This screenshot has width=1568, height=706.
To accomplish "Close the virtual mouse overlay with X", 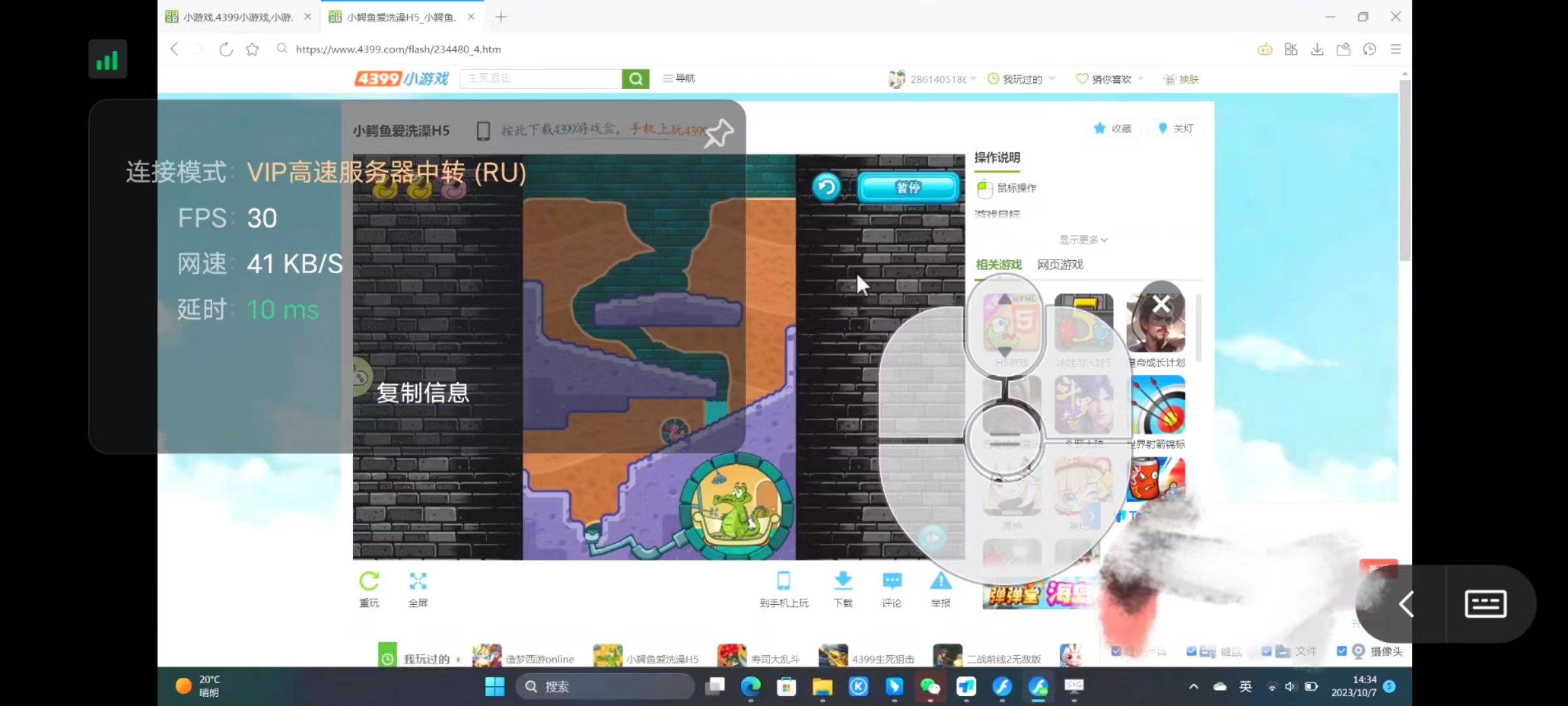I will (x=1161, y=304).
